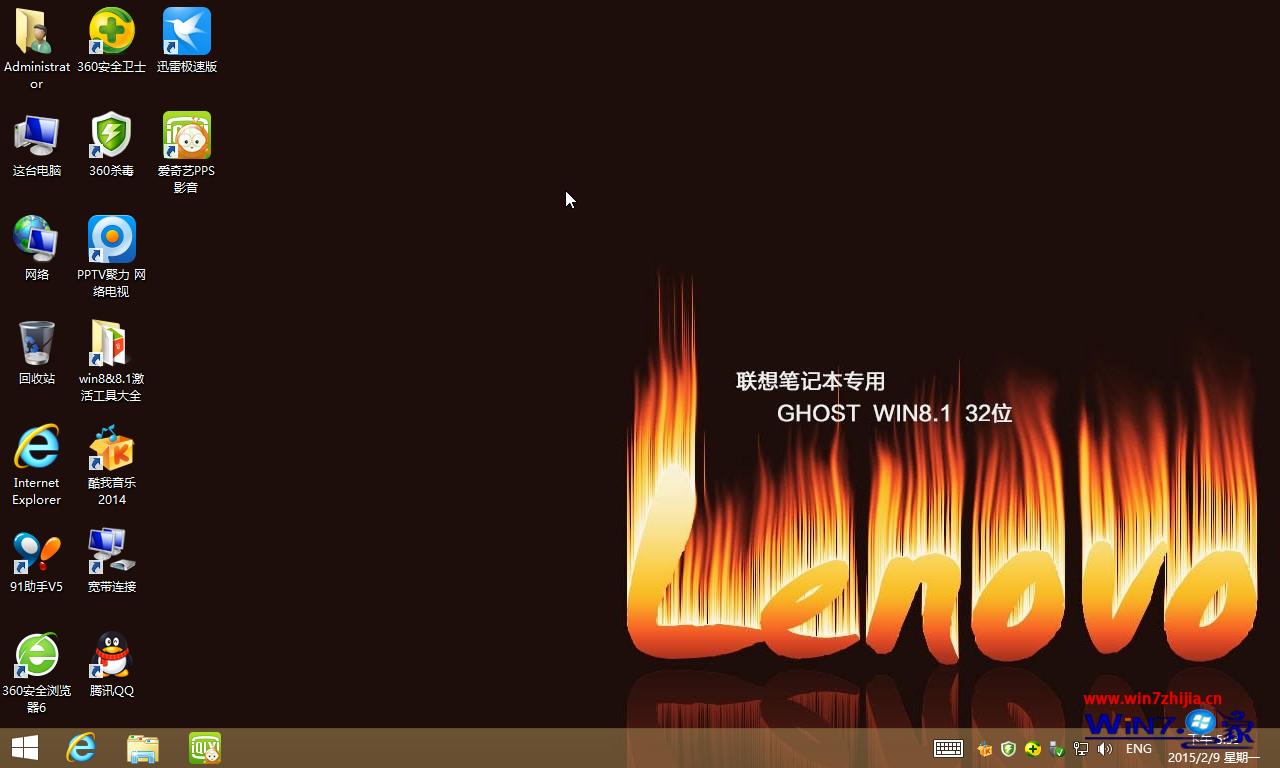Open 360杀毒 antivirus
The image size is (1280, 768).
pos(111,135)
